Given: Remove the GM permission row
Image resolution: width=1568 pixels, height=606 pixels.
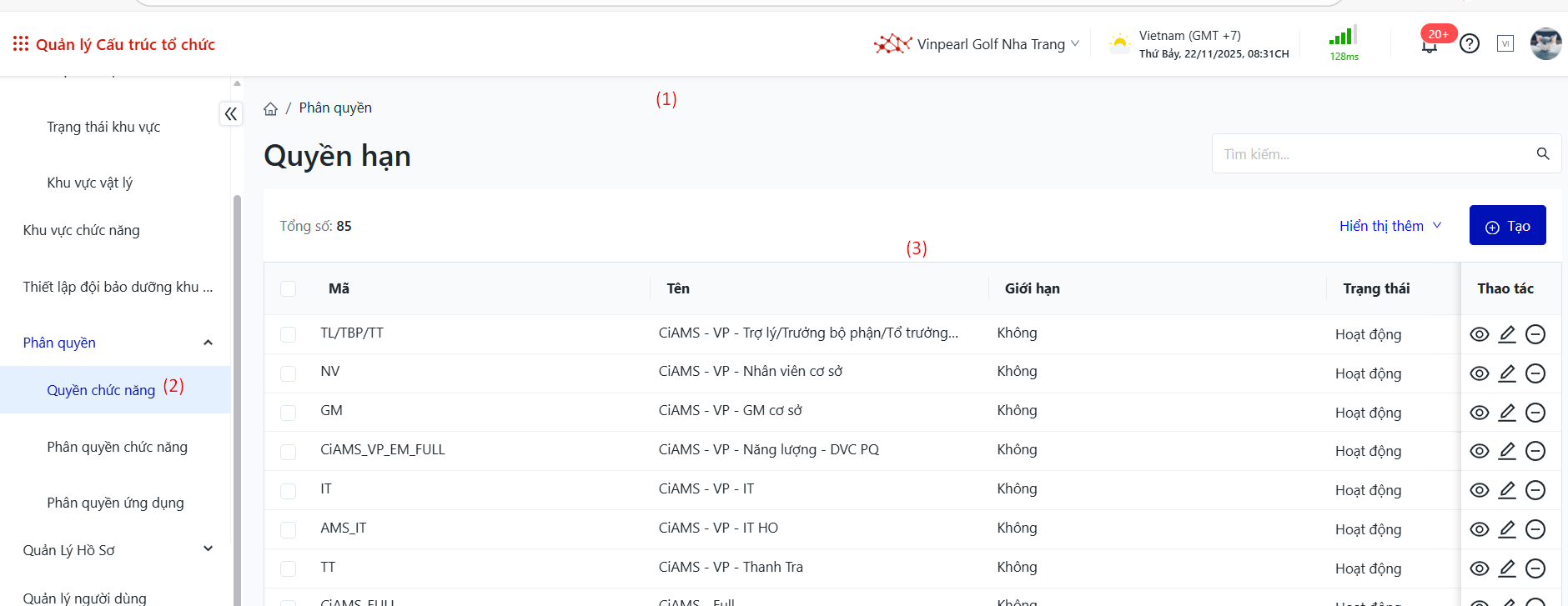Looking at the screenshot, I should point(1535,413).
